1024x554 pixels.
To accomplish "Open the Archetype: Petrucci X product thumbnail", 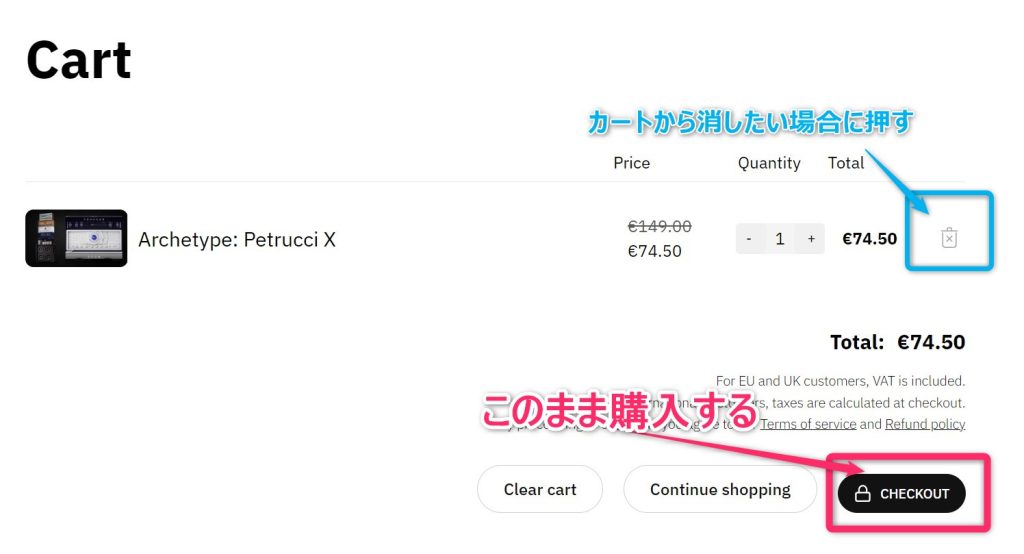I will click(76, 239).
